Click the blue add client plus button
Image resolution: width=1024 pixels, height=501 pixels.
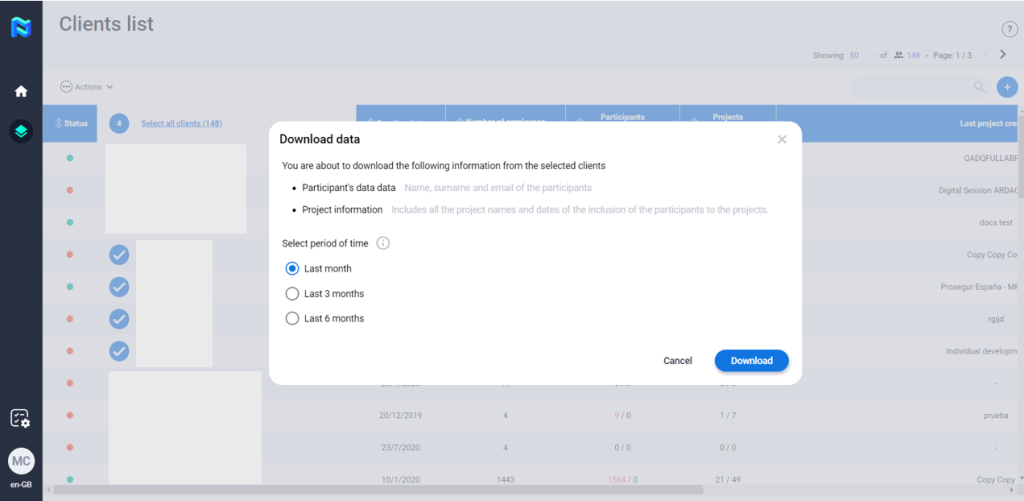[1007, 87]
